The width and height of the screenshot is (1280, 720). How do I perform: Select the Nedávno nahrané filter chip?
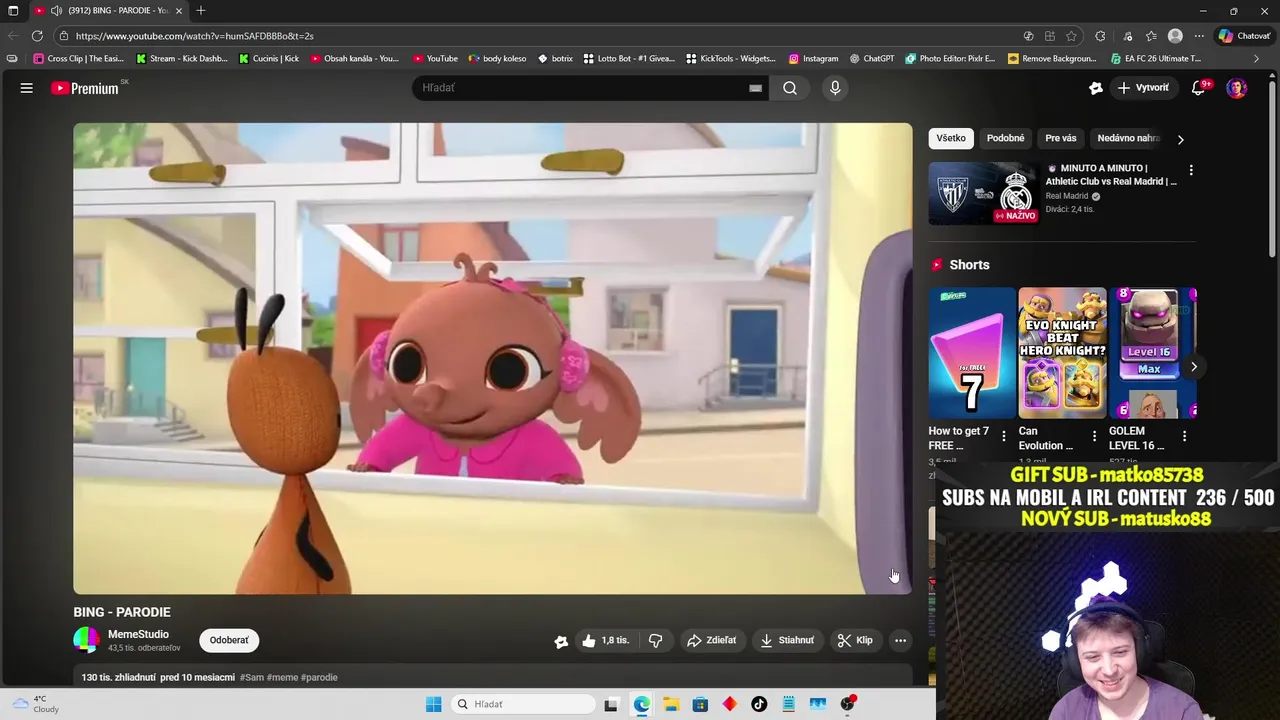[1127, 138]
